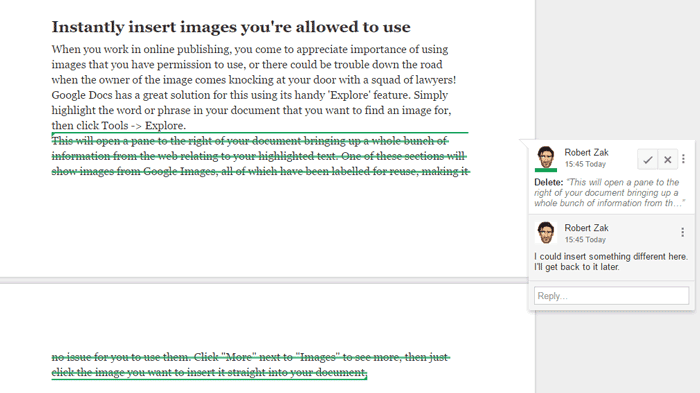Open the three-dot menu on the reply comment

click(682, 232)
